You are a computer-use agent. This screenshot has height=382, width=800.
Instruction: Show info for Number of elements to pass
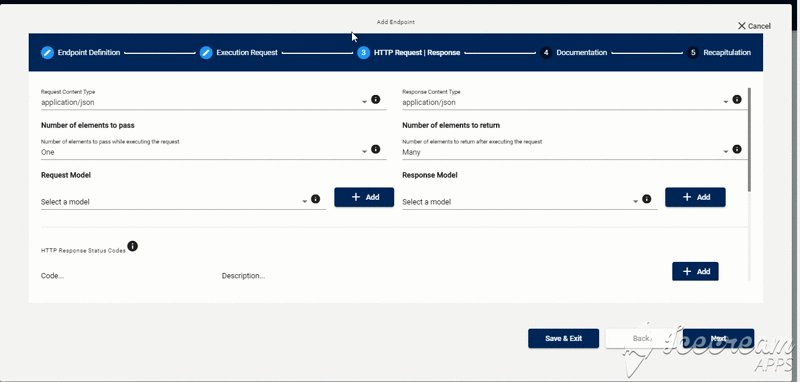(376, 149)
